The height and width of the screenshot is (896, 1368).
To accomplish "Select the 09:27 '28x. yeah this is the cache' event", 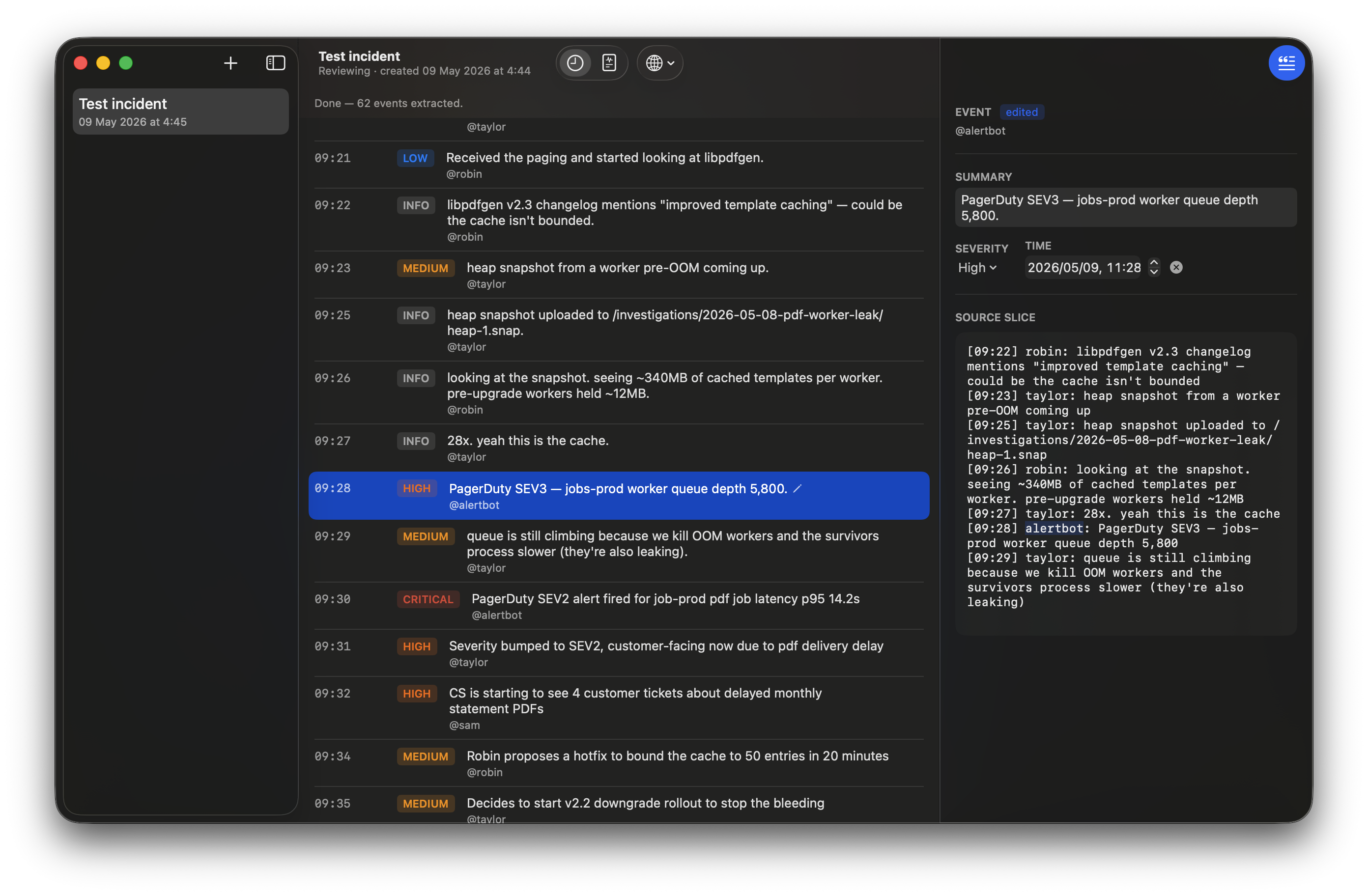I will [619, 448].
